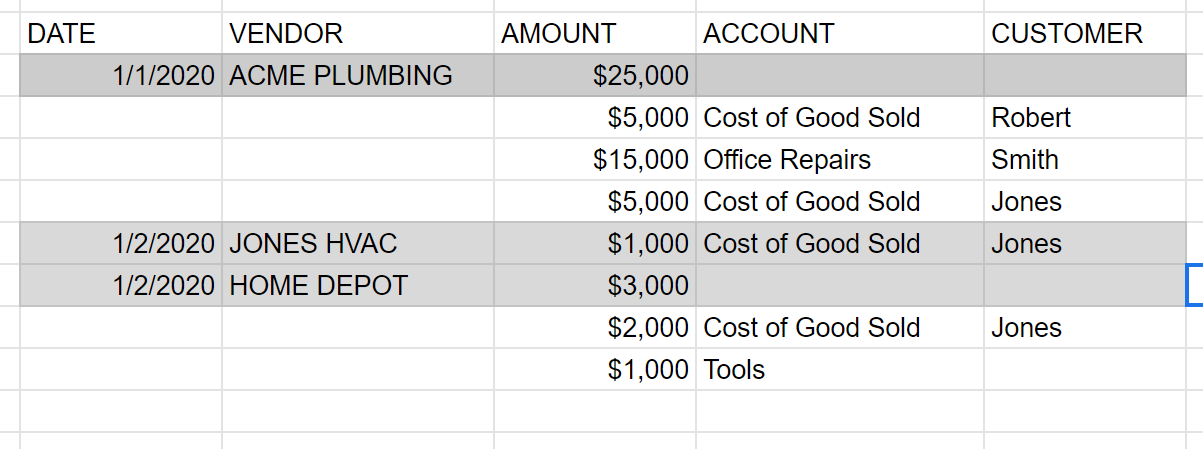Screen dimensions: 1203x449
Task: Click the date cell beside HOME DEPOT
Action: 120,286
